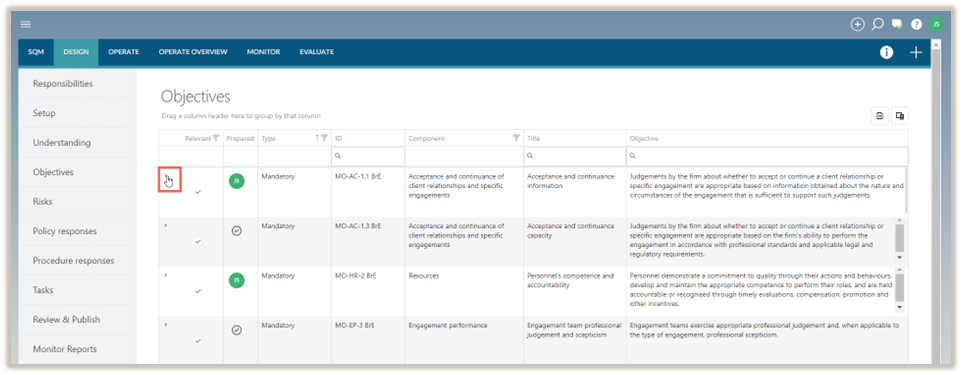This screenshot has width=962, height=375.
Task: Open the OPERATE OVERVIEW tab
Action: [x=193, y=52]
